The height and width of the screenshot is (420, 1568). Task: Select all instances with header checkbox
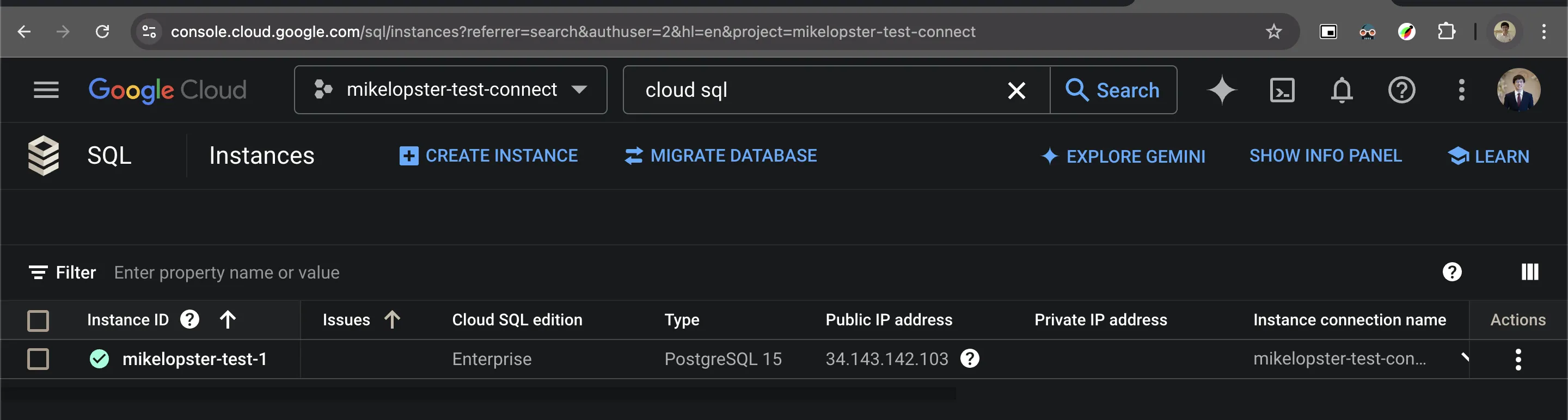(x=38, y=320)
